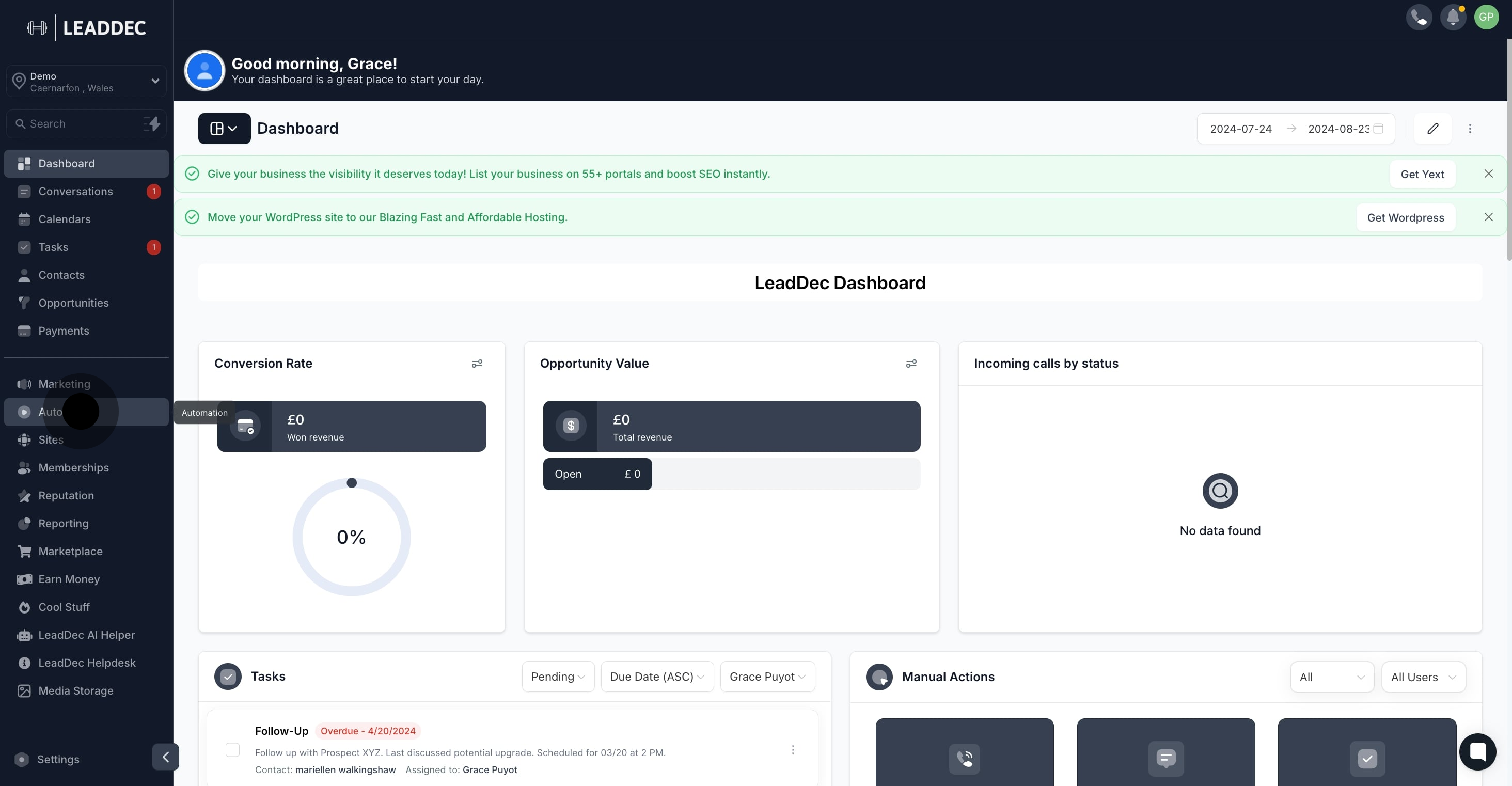The image size is (1512, 786).
Task: Open Earn Money in the sidebar
Action: [x=86, y=579]
